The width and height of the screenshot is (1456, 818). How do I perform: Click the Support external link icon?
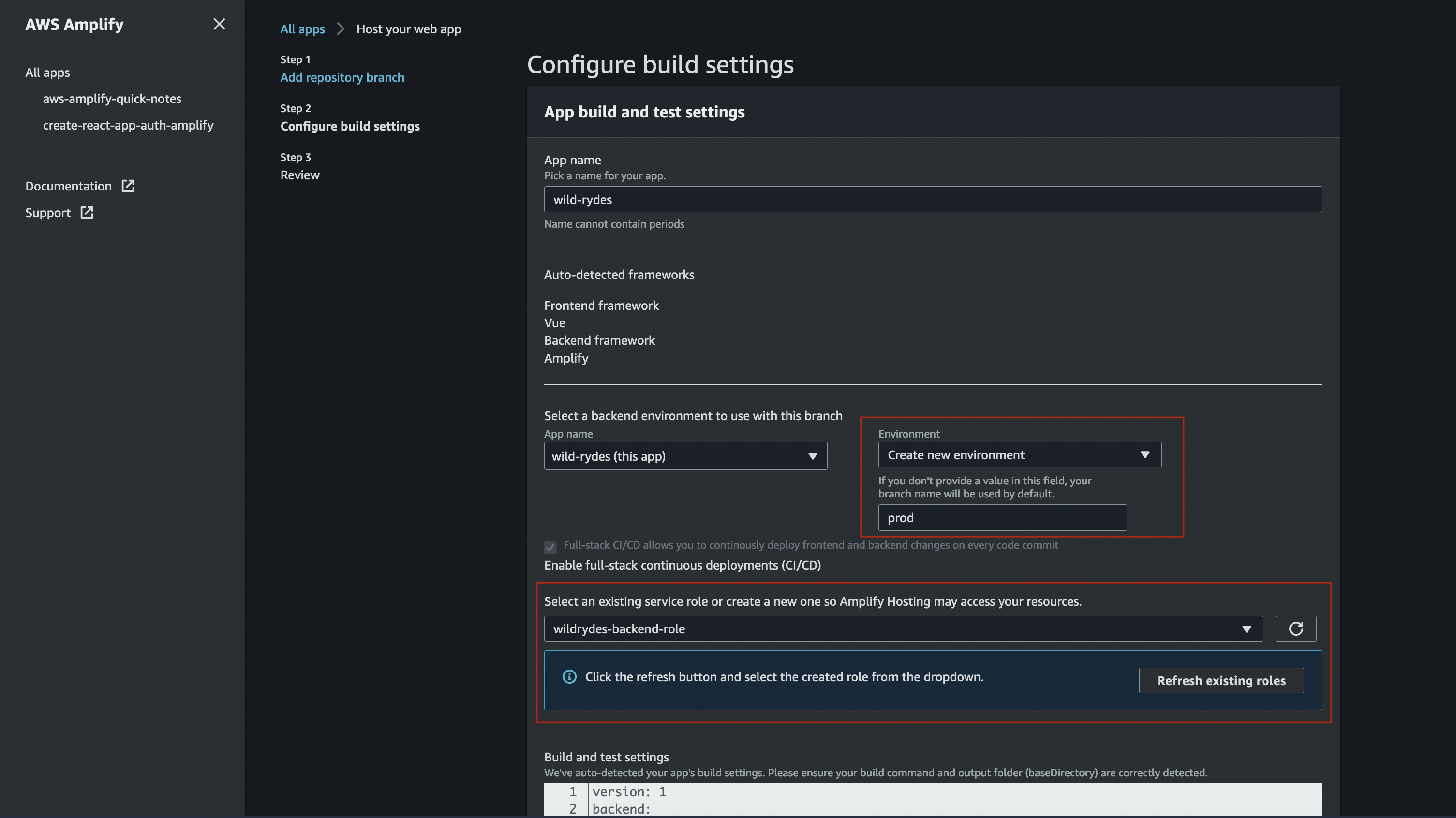click(x=87, y=212)
